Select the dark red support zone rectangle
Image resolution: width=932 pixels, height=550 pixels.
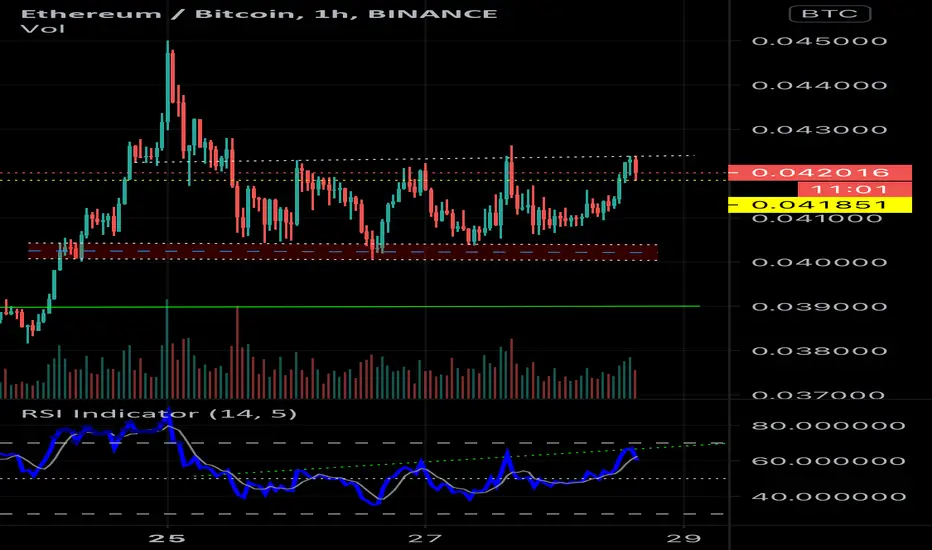click(343, 252)
